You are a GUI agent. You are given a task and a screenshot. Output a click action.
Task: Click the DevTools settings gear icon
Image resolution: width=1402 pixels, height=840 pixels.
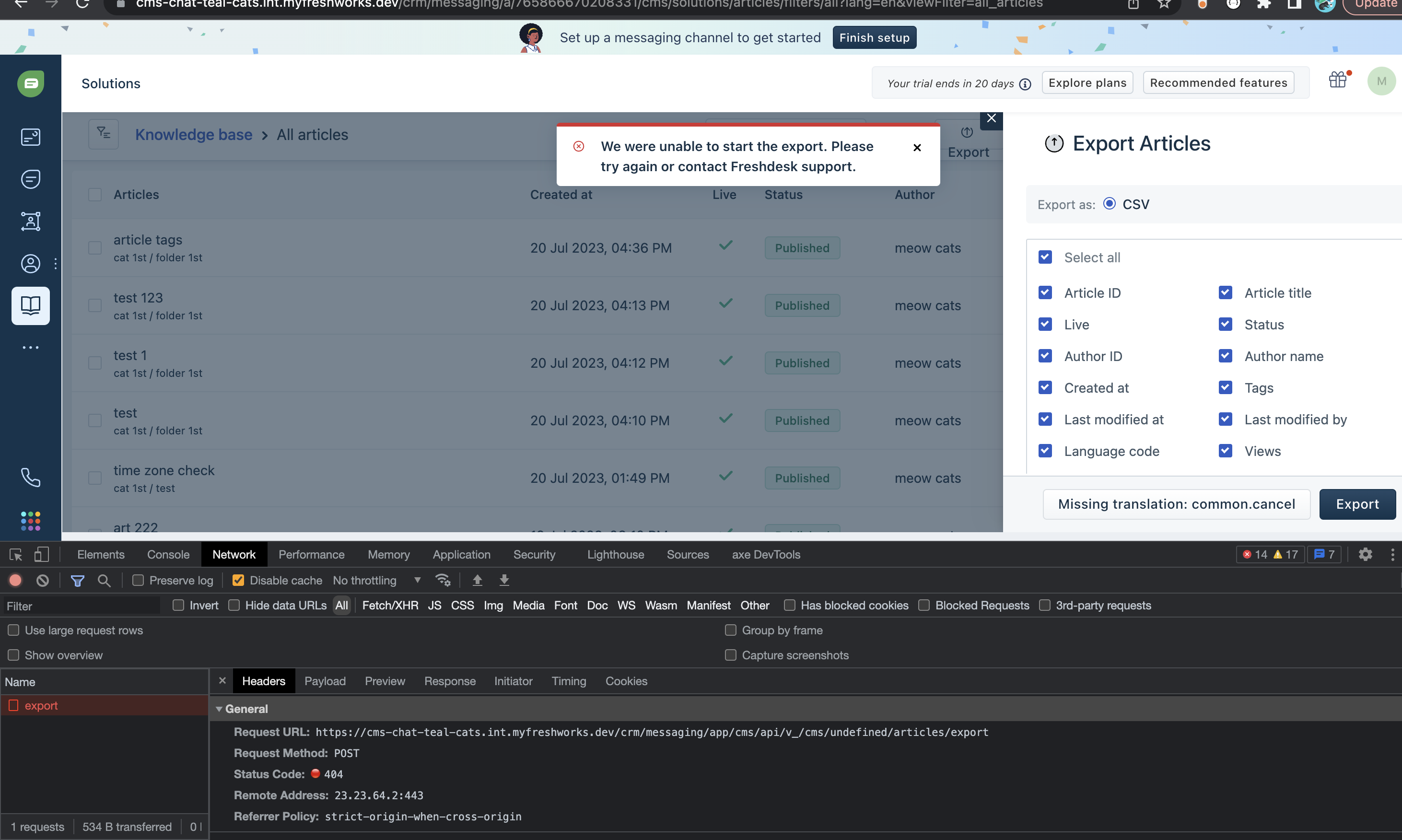(x=1365, y=554)
